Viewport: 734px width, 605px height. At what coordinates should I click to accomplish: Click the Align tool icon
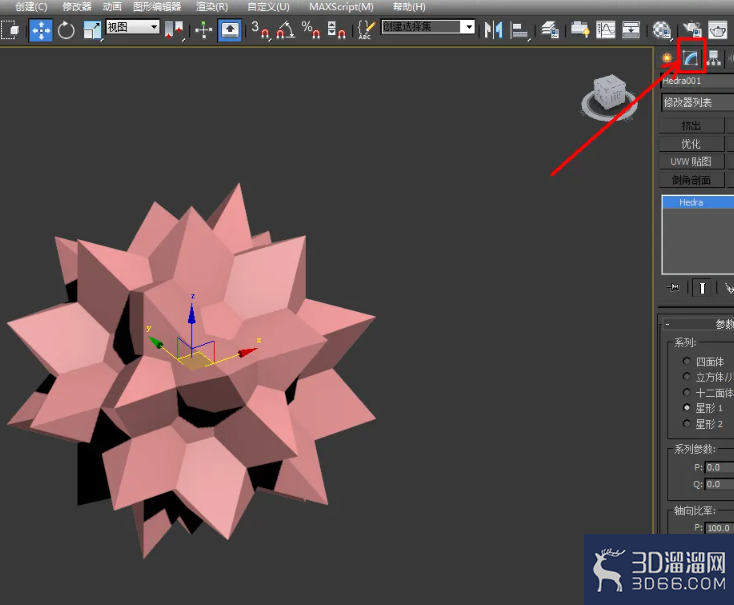519,30
